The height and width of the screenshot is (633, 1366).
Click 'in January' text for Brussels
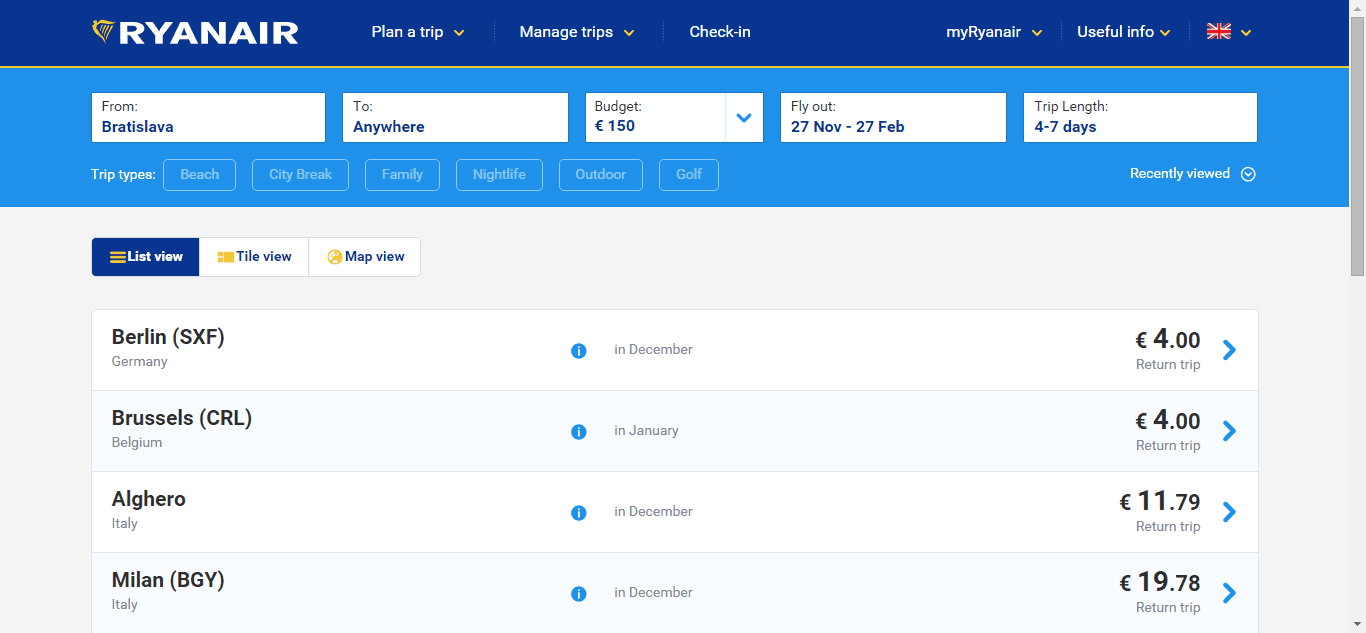pos(646,431)
